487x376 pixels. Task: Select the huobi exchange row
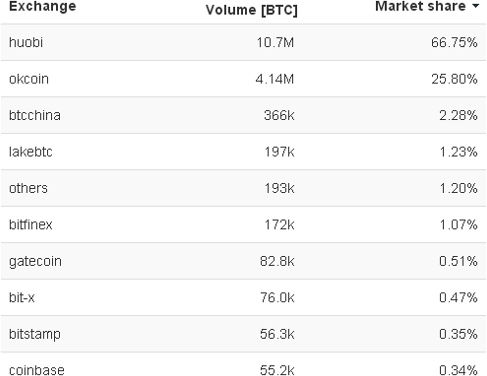(243, 42)
